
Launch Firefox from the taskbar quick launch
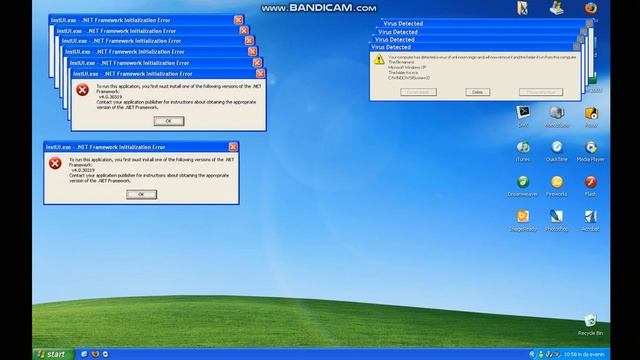pyautogui.click(x=95, y=354)
